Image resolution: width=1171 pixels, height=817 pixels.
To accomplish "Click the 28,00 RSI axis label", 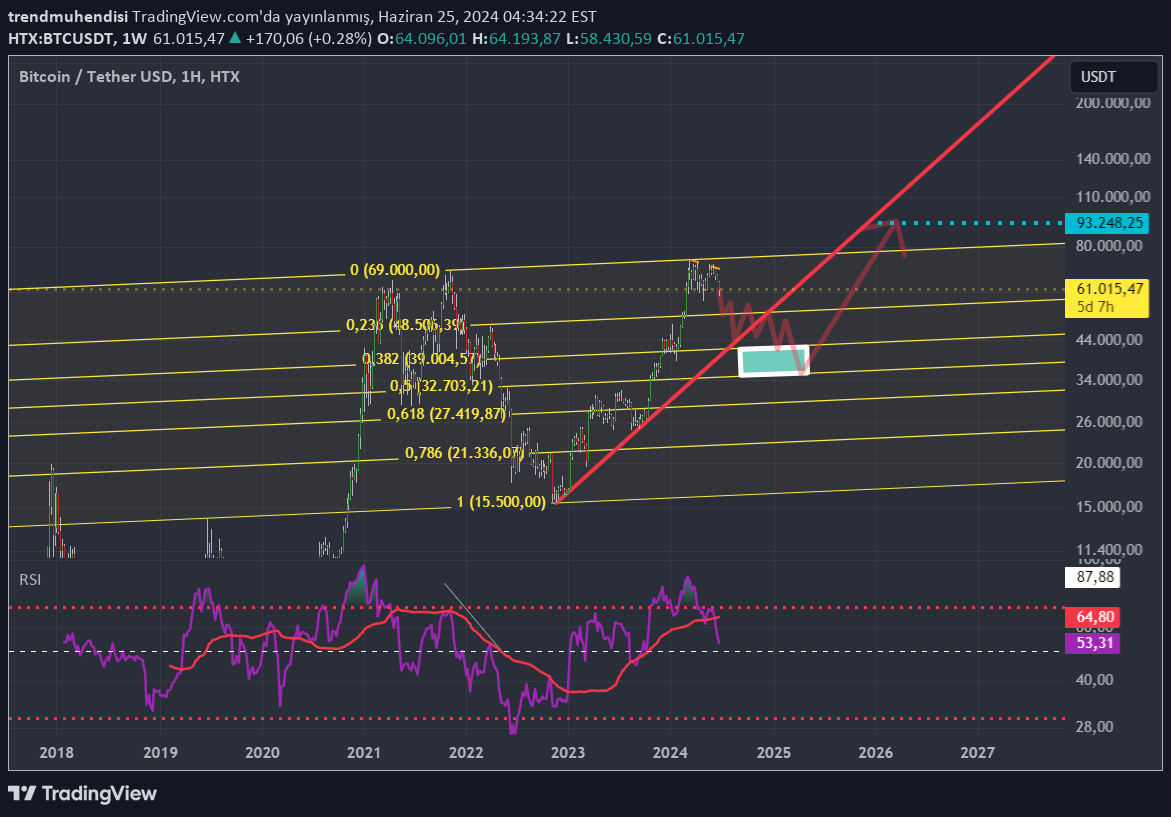I will point(1095,727).
